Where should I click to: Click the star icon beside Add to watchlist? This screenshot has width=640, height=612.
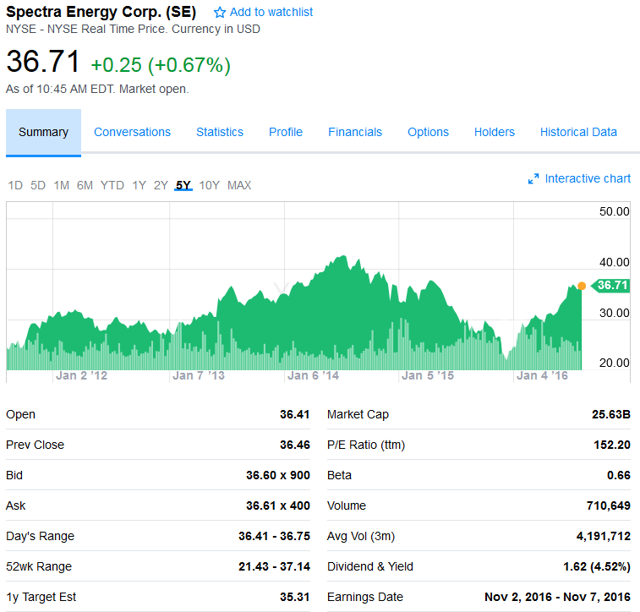(220, 12)
